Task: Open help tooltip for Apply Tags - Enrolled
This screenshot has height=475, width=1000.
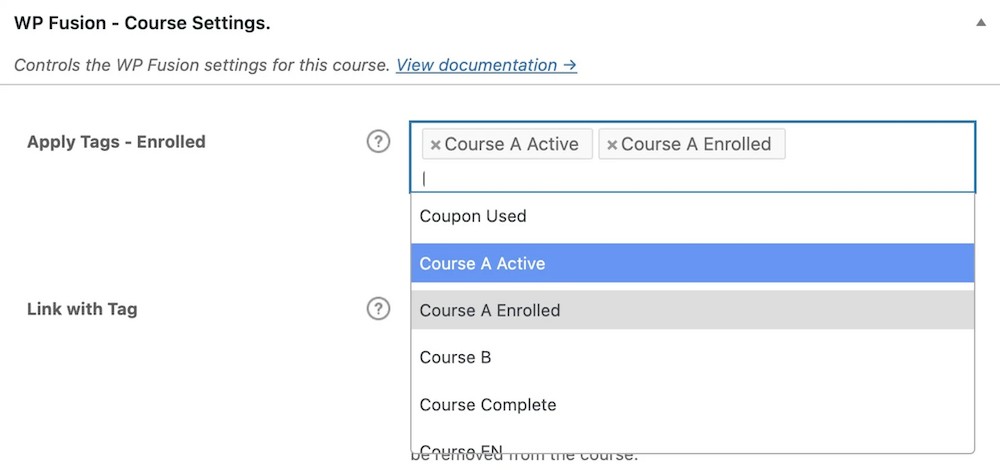Action: [x=378, y=142]
